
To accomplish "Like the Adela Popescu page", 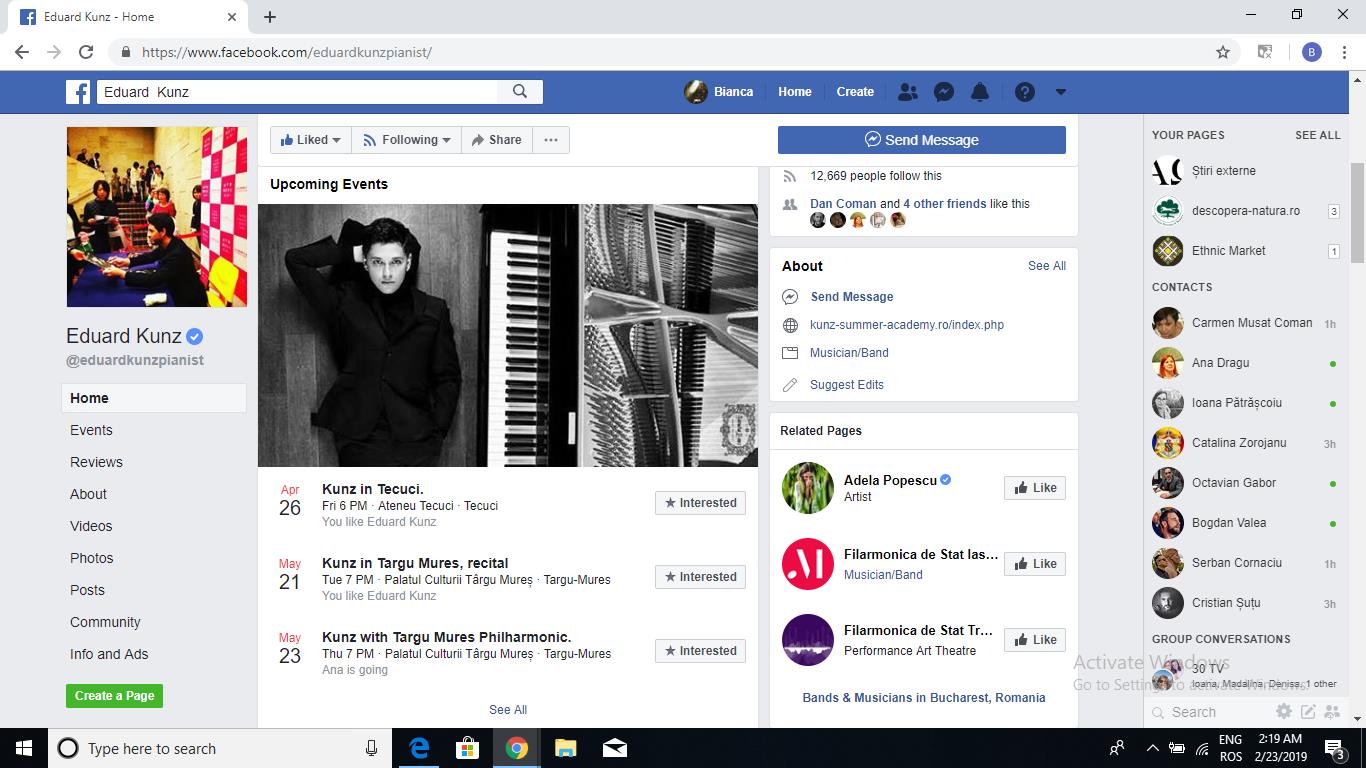I will tap(1035, 488).
